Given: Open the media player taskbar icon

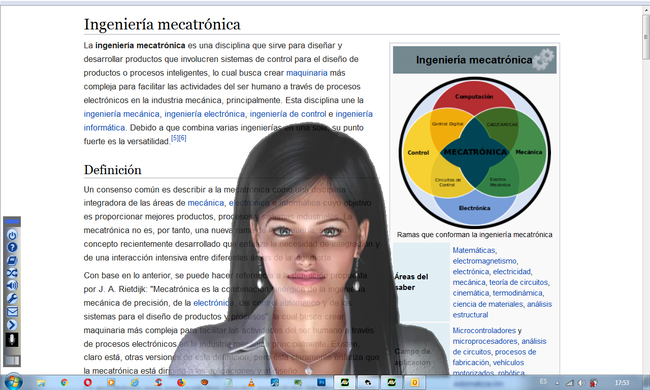Looking at the screenshot, I should tap(111, 383).
